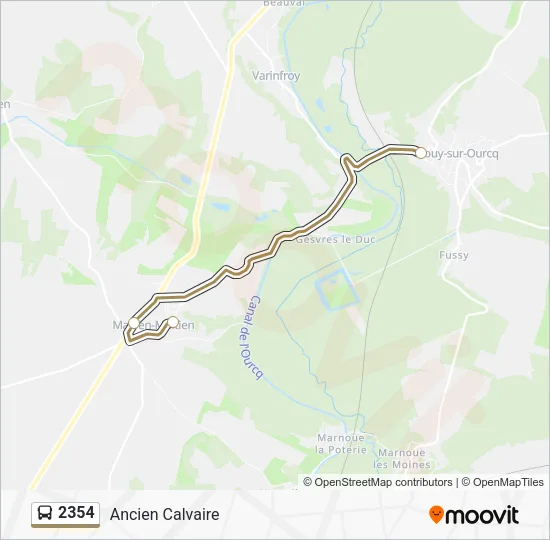The height and width of the screenshot is (540, 550).
Task: Click the Varinfroy place label
Action: (276, 76)
